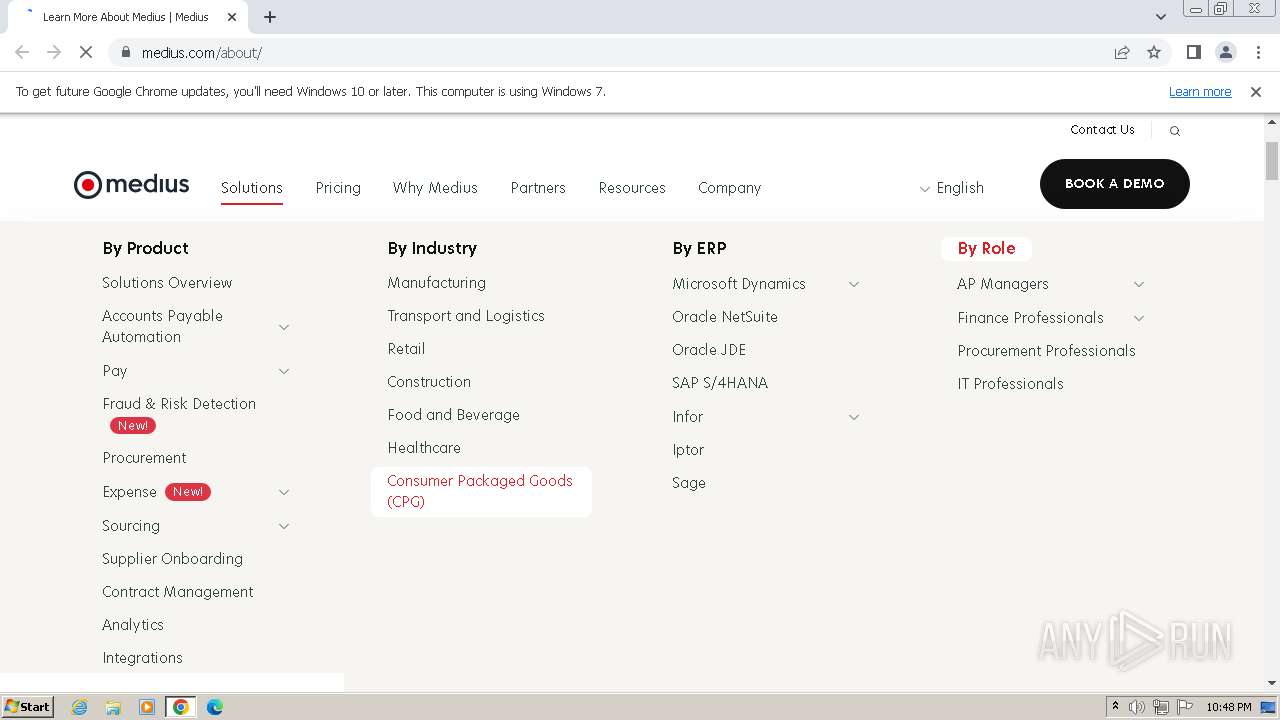Click the taskbar clock showing 10:48 PM
1280x720 pixels.
pyautogui.click(x=1228, y=707)
